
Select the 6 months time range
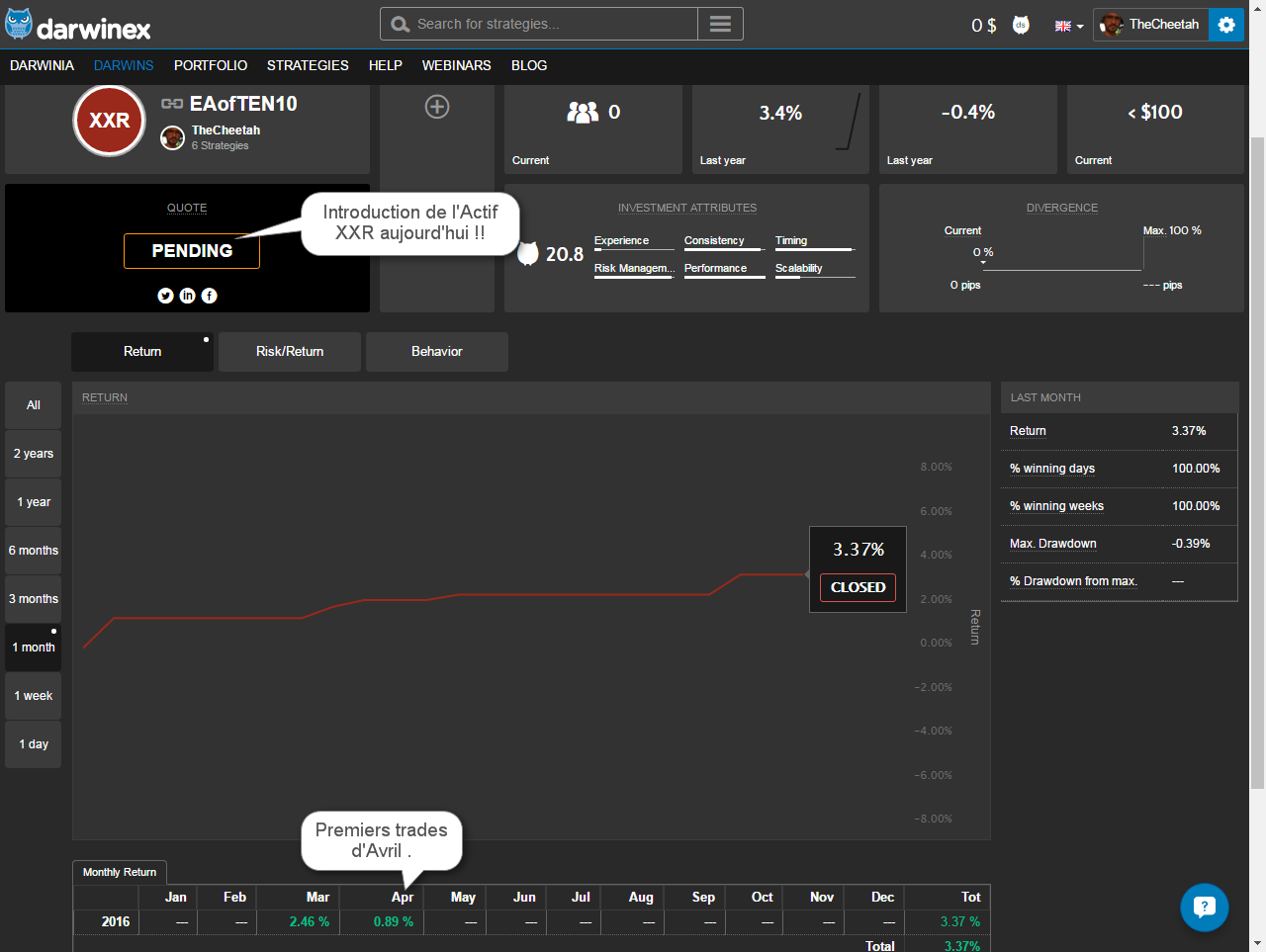tap(34, 551)
